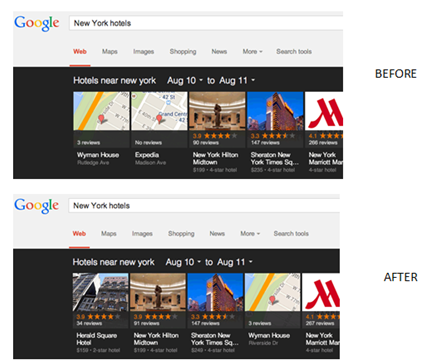436x363 pixels.
Task: Open the News tab in the BEFORE screenshot
Action: tap(219, 51)
